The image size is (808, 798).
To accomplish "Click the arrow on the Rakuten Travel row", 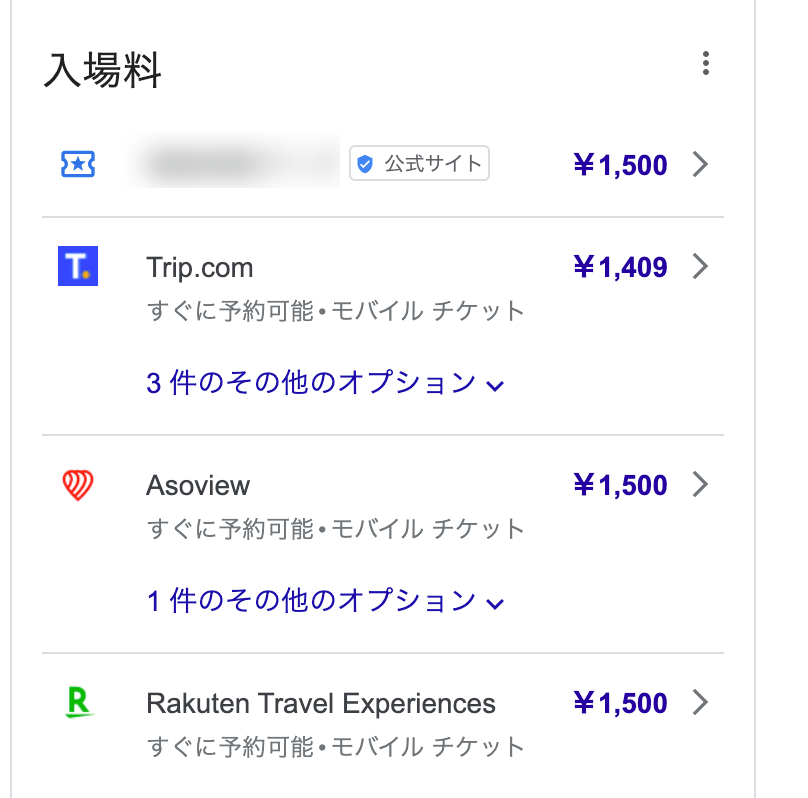I will point(700,702).
